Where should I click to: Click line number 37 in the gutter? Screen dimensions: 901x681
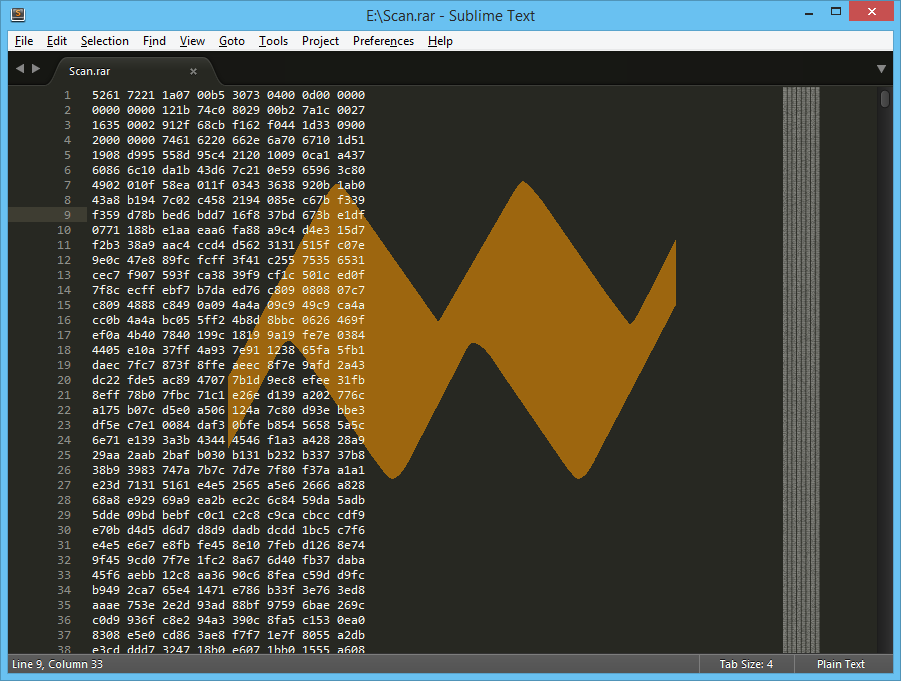click(x=64, y=635)
